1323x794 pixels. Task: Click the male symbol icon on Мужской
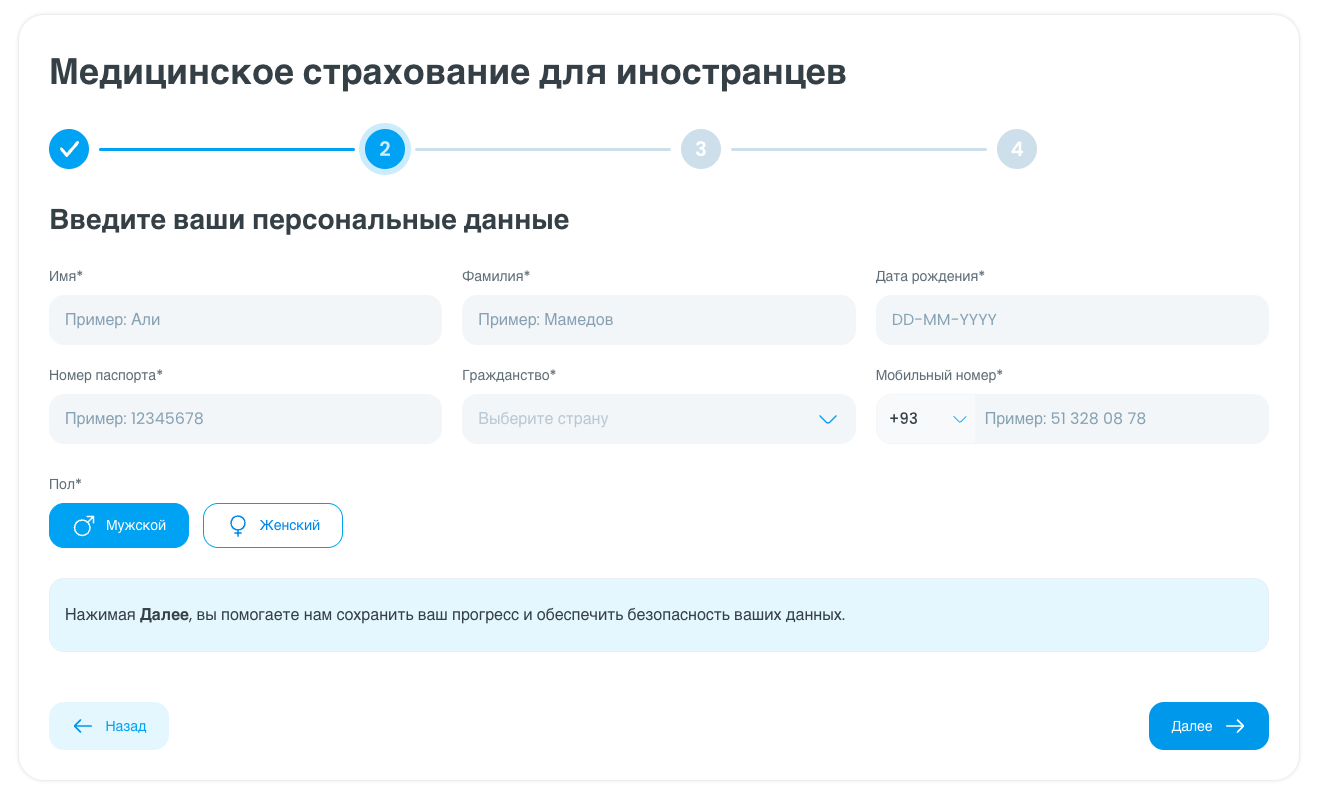[84, 525]
